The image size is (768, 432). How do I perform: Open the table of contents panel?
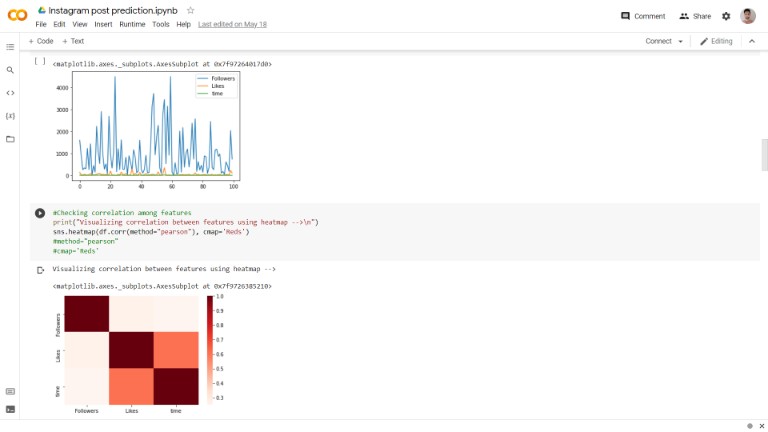[10, 47]
